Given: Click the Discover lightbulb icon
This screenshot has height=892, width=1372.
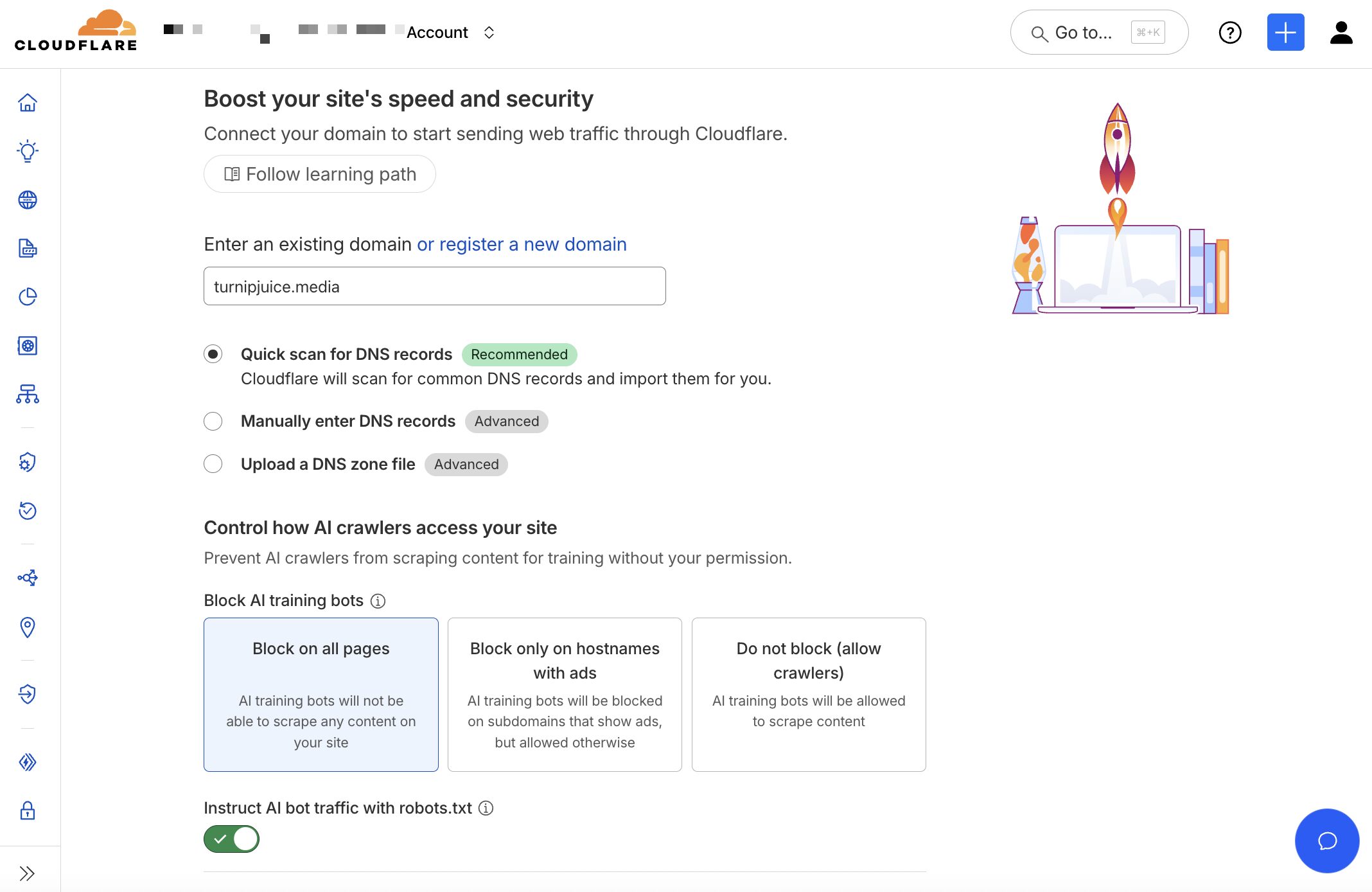Looking at the screenshot, I should click(x=28, y=151).
